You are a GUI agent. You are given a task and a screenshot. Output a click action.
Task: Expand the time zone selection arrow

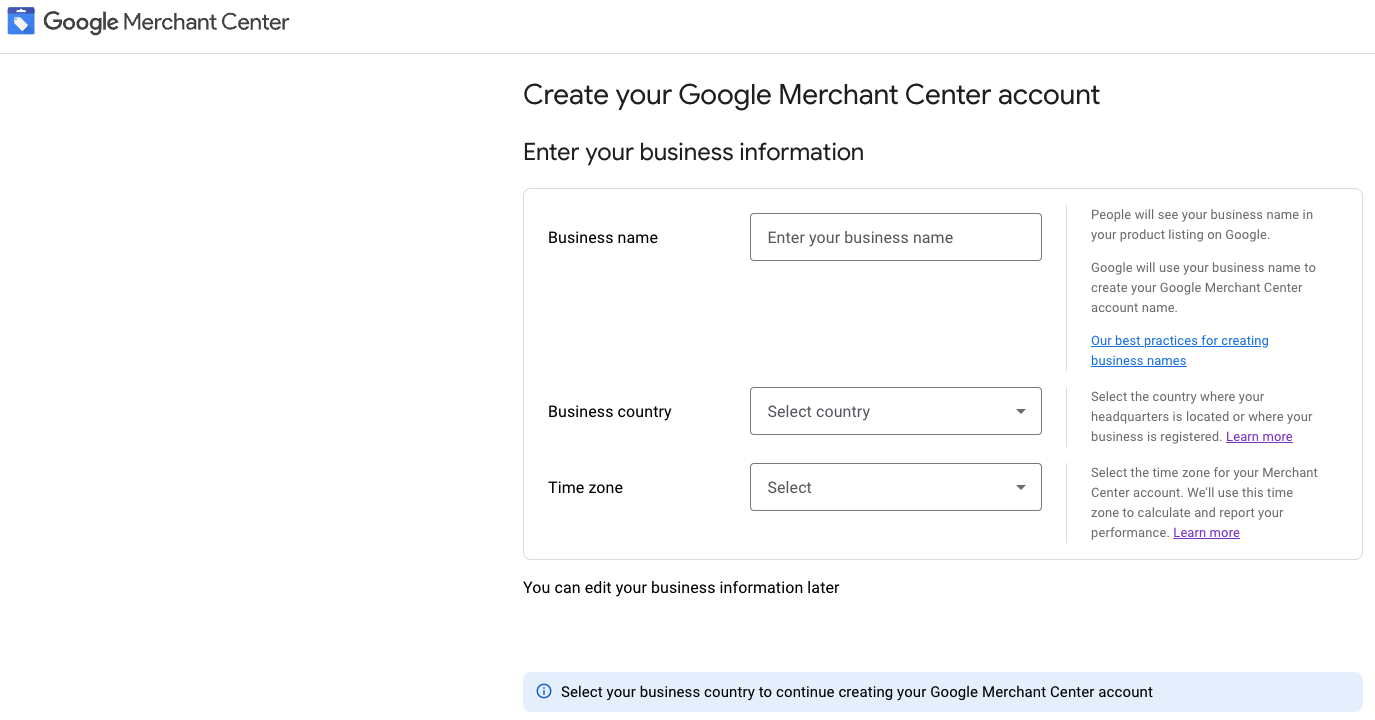click(1020, 487)
